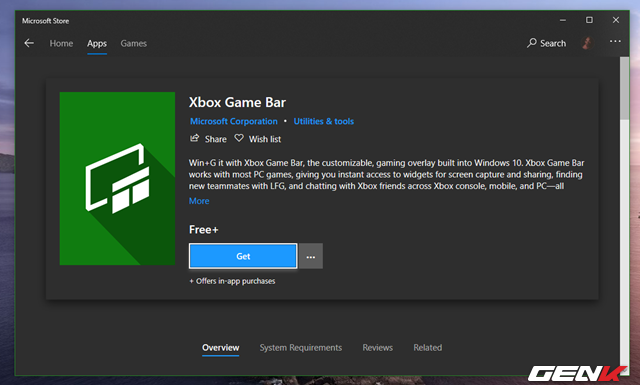The width and height of the screenshot is (640, 385).
Task: Switch to the Games tab
Action: click(x=133, y=43)
